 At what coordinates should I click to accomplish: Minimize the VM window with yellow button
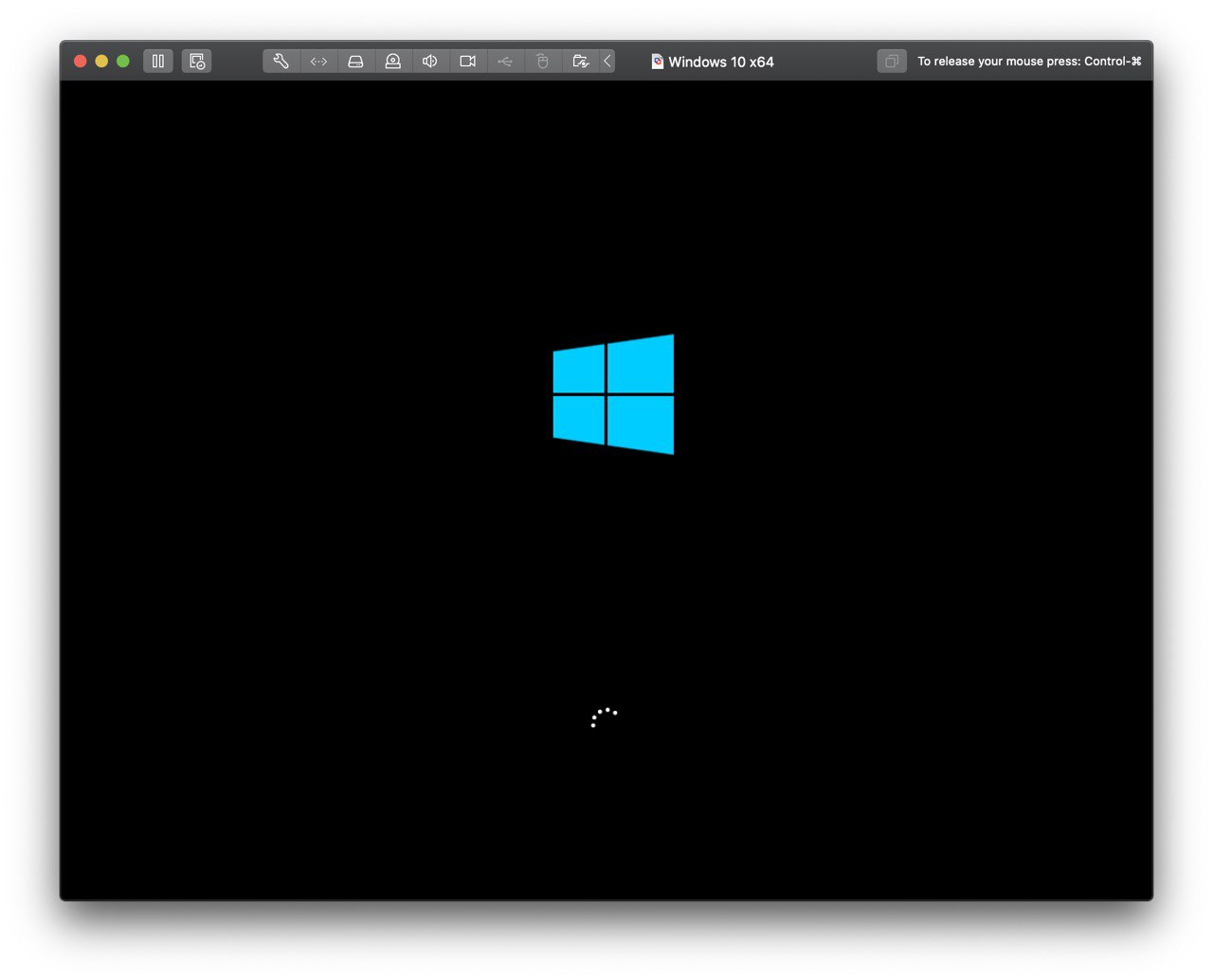[101, 62]
